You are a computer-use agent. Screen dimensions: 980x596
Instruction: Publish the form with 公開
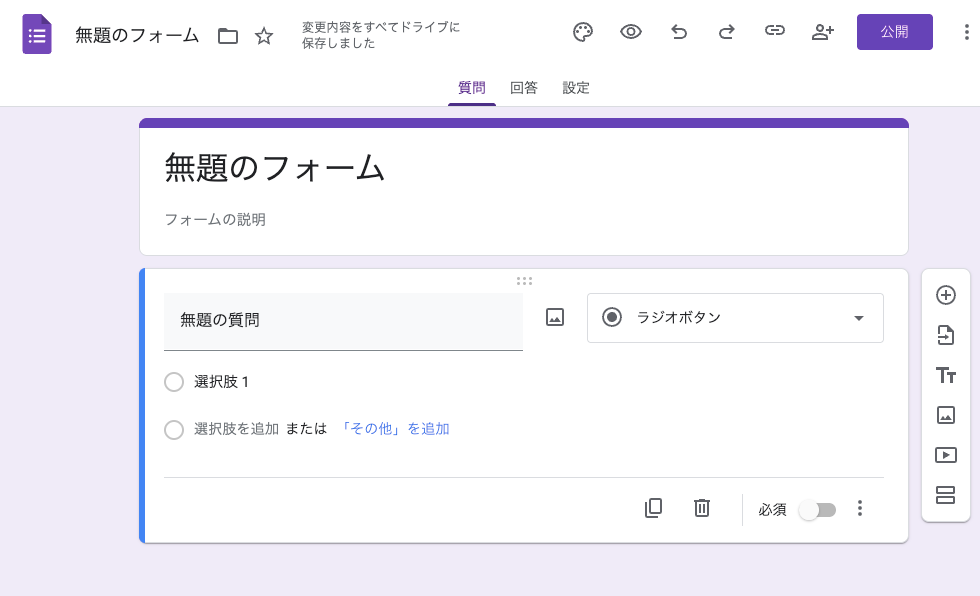894,32
